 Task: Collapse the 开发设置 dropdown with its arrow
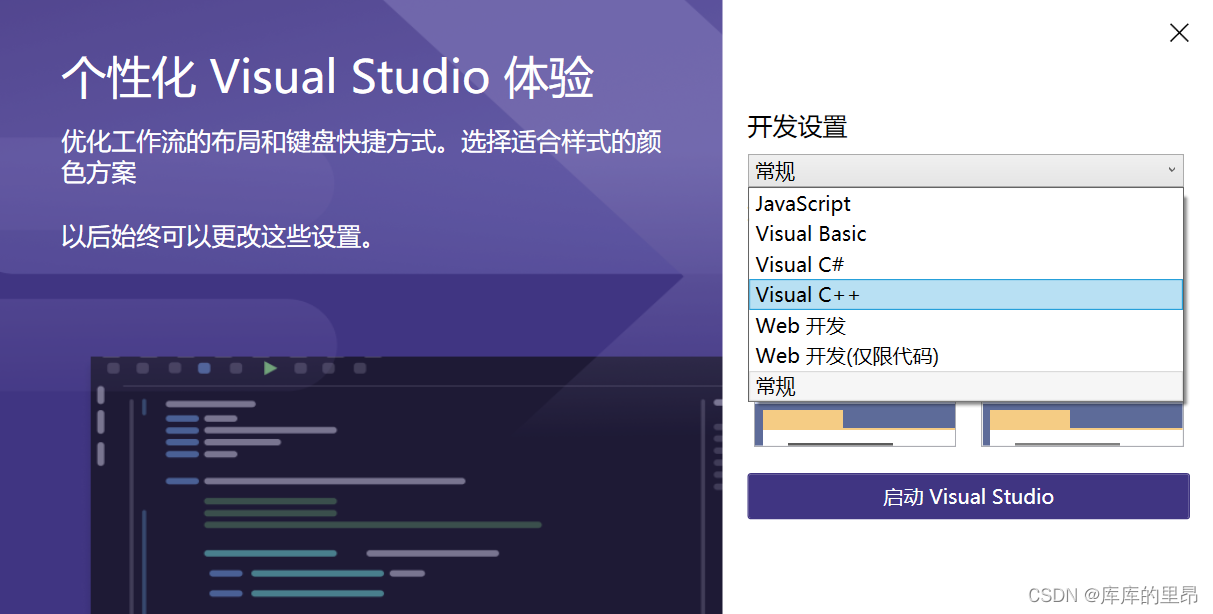click(x=1172, y=170)
